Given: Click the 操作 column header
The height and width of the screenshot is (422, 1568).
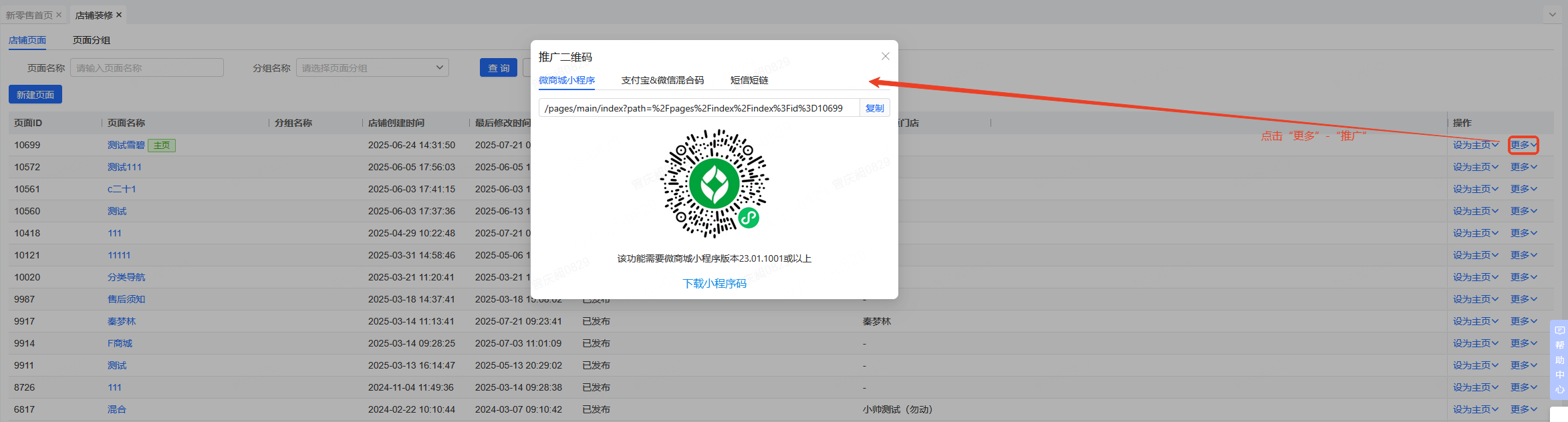Looking at the screenshot, I should point(1462,123).
